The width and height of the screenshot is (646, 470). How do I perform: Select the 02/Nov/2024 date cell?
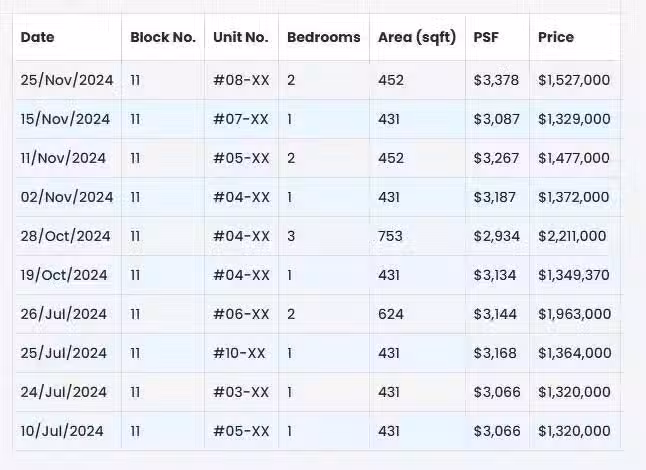pos(67,197)
